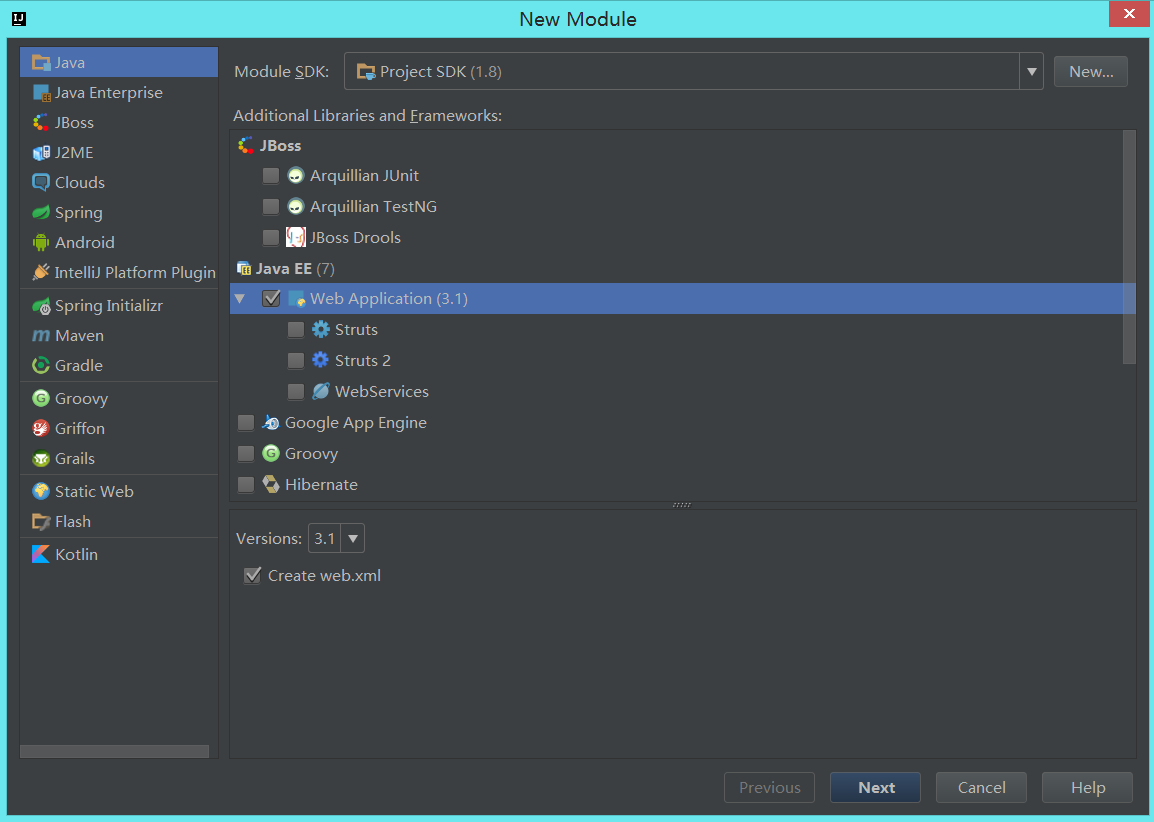Click the Clouds icon
Image resolution: width=1154 pixels, height=822 pixels.
[41, 183]
